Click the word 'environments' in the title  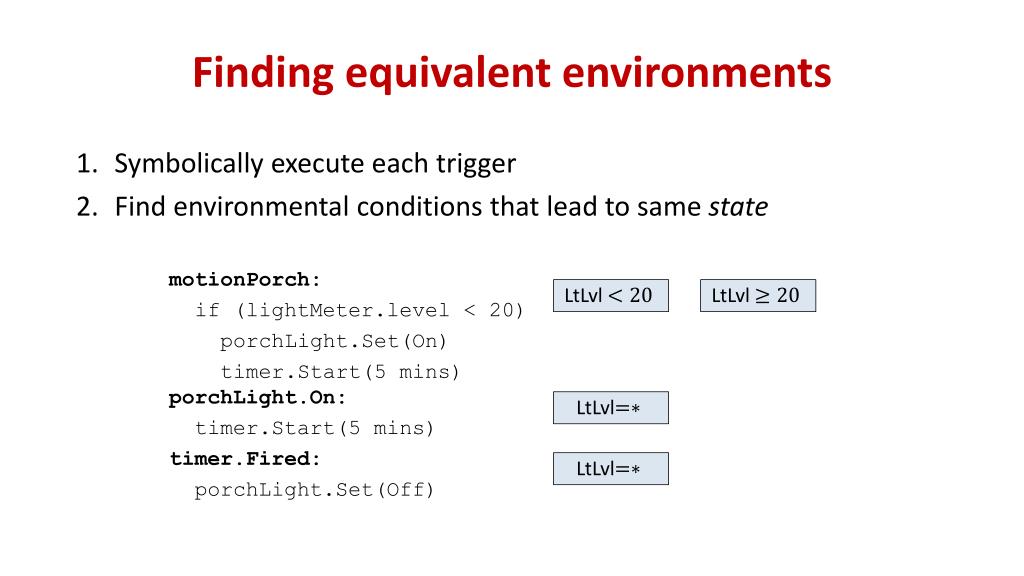pyautogui.click(x=696, y=73)
